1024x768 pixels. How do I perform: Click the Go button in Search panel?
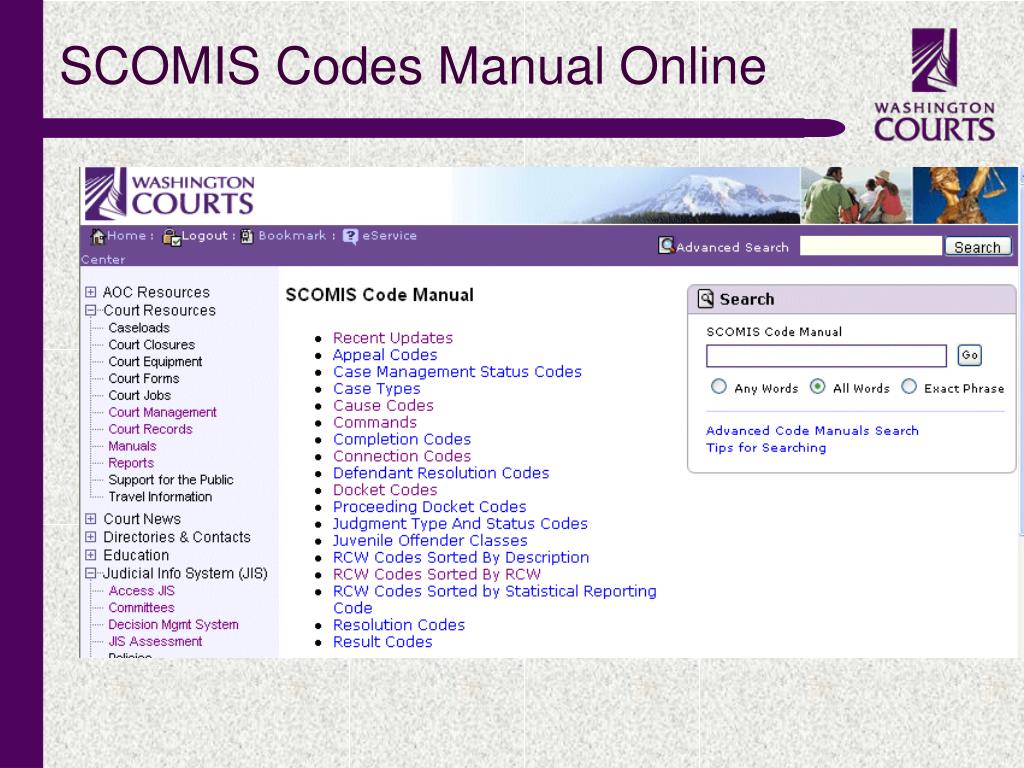(x=970, y=355)
